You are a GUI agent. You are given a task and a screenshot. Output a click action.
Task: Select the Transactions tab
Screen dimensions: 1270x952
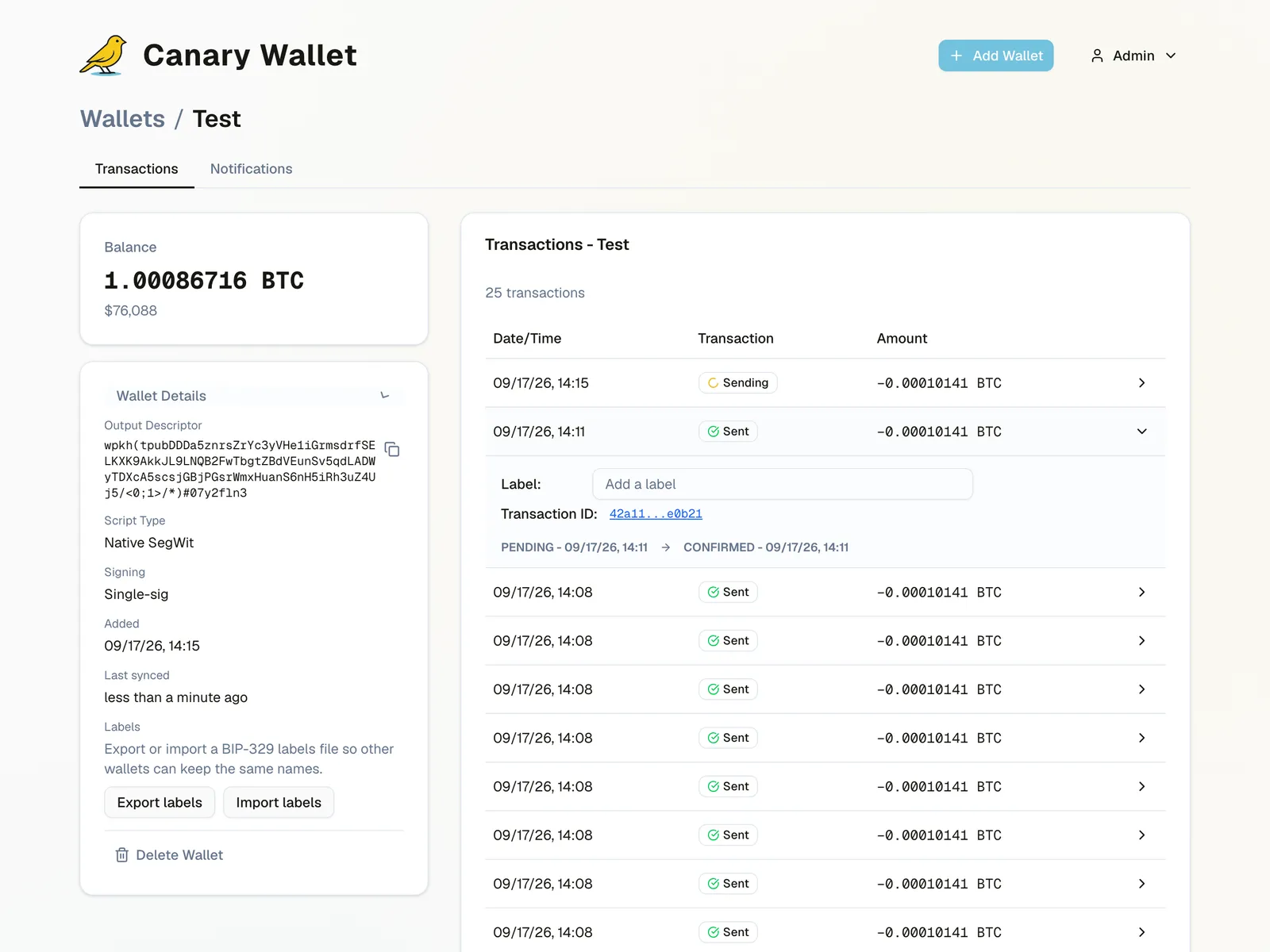[137, 169]
